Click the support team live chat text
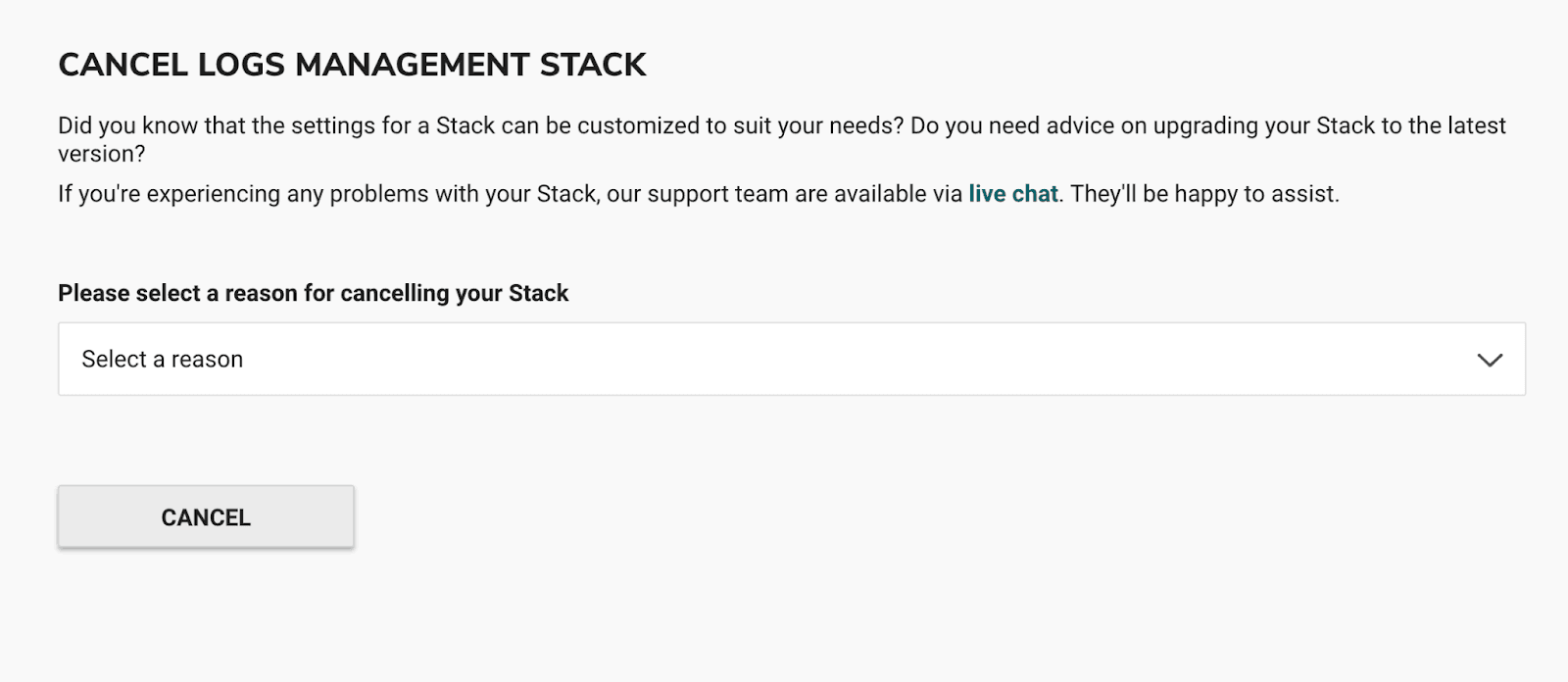Viewport: 1568px width, 682px height. point(1013,194)
